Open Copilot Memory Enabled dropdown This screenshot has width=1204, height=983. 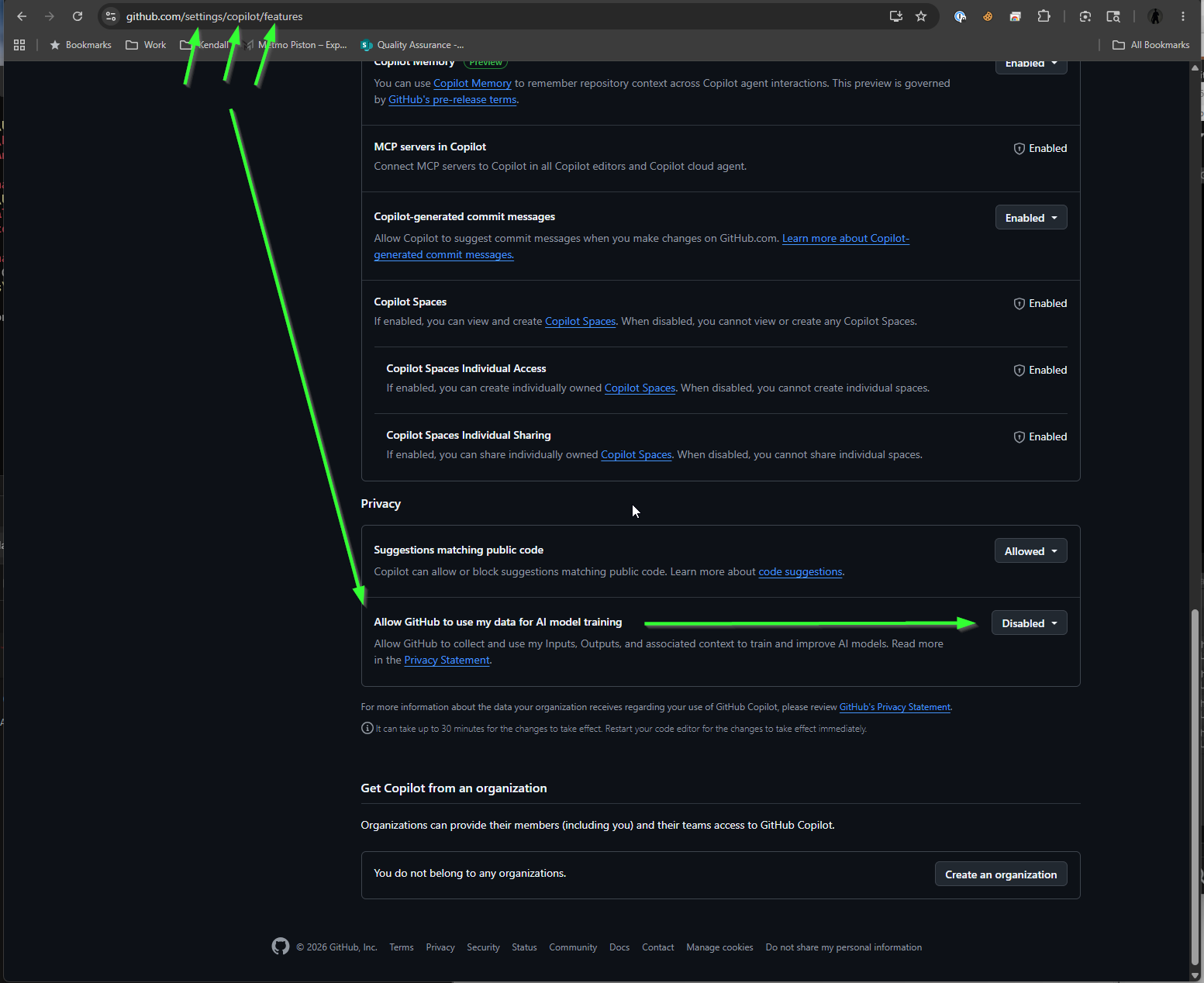pos(1031,64)
